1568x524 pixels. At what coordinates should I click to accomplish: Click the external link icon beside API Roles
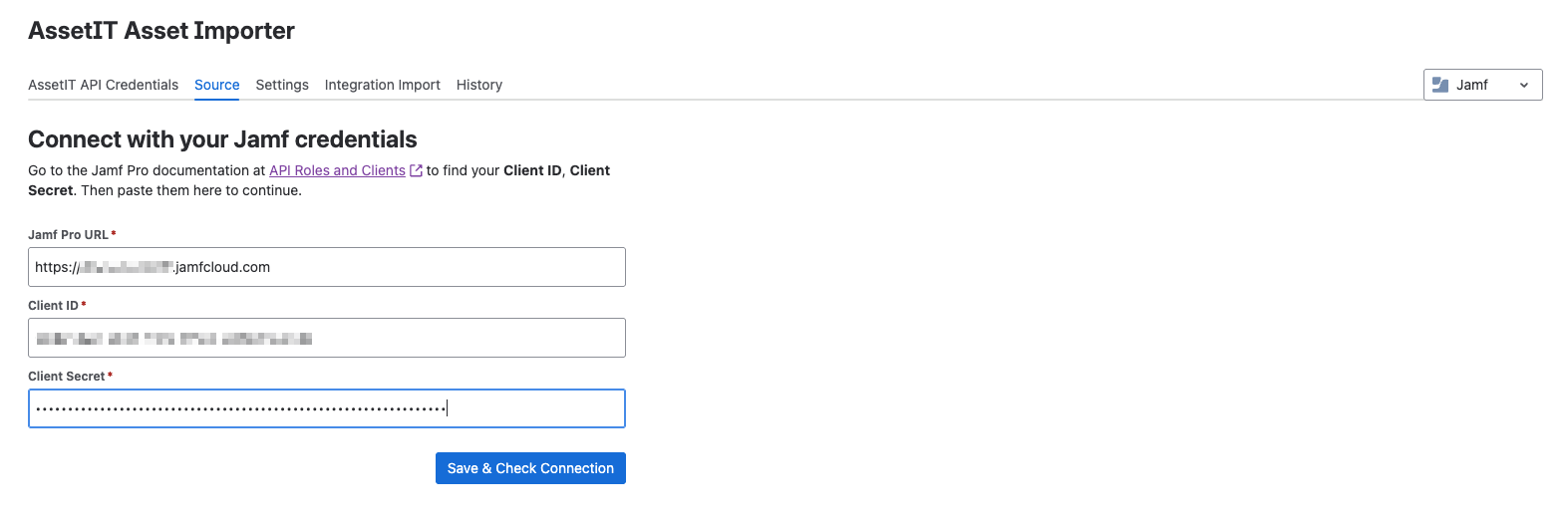(417, 170)
